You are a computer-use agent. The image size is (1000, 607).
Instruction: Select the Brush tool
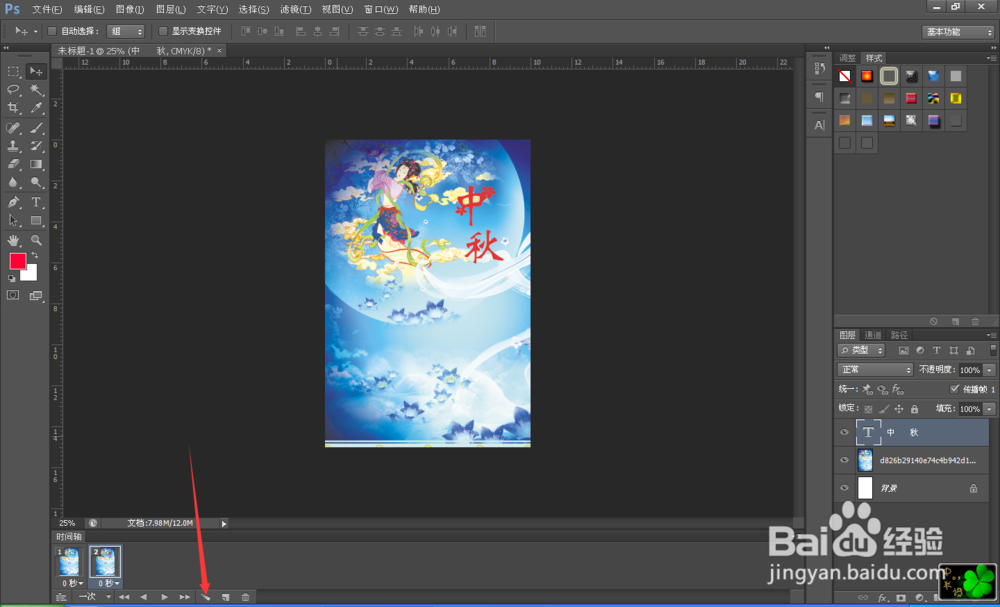tap(36, 128)
